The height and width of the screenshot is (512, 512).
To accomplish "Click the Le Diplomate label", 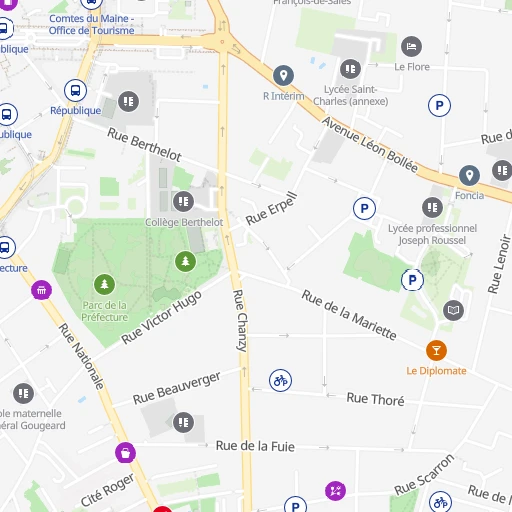I will click(x=436, y=371).
